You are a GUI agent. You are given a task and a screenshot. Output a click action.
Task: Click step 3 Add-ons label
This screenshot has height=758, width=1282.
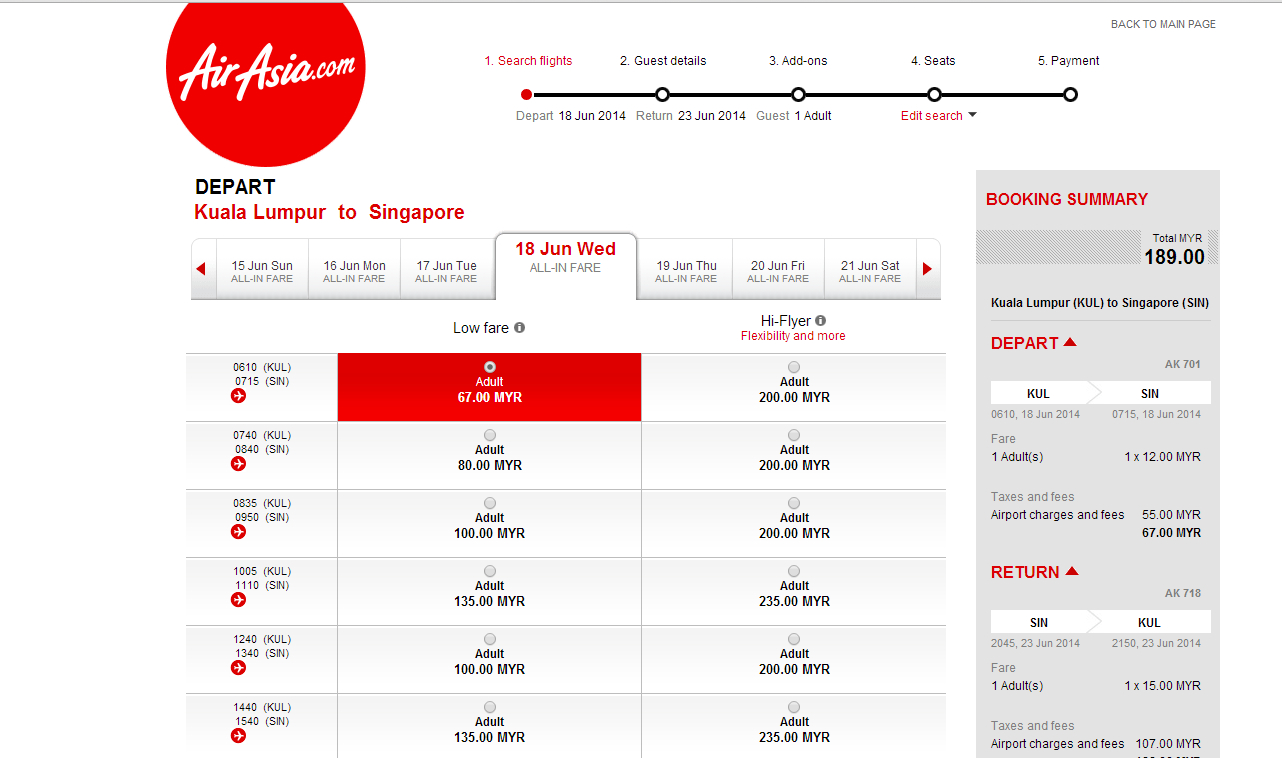pos(798,61)
